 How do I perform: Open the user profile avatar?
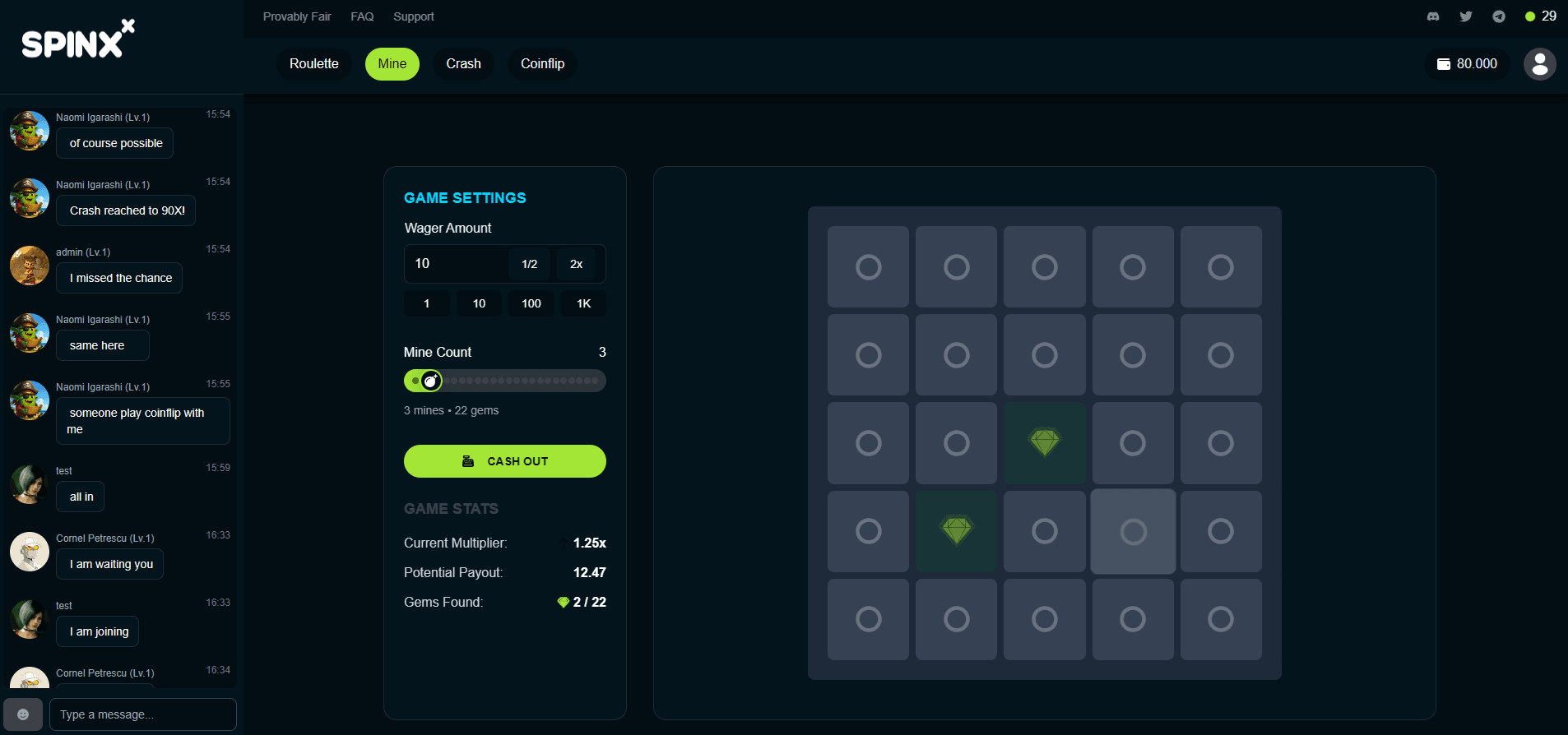click(1539, 64)
